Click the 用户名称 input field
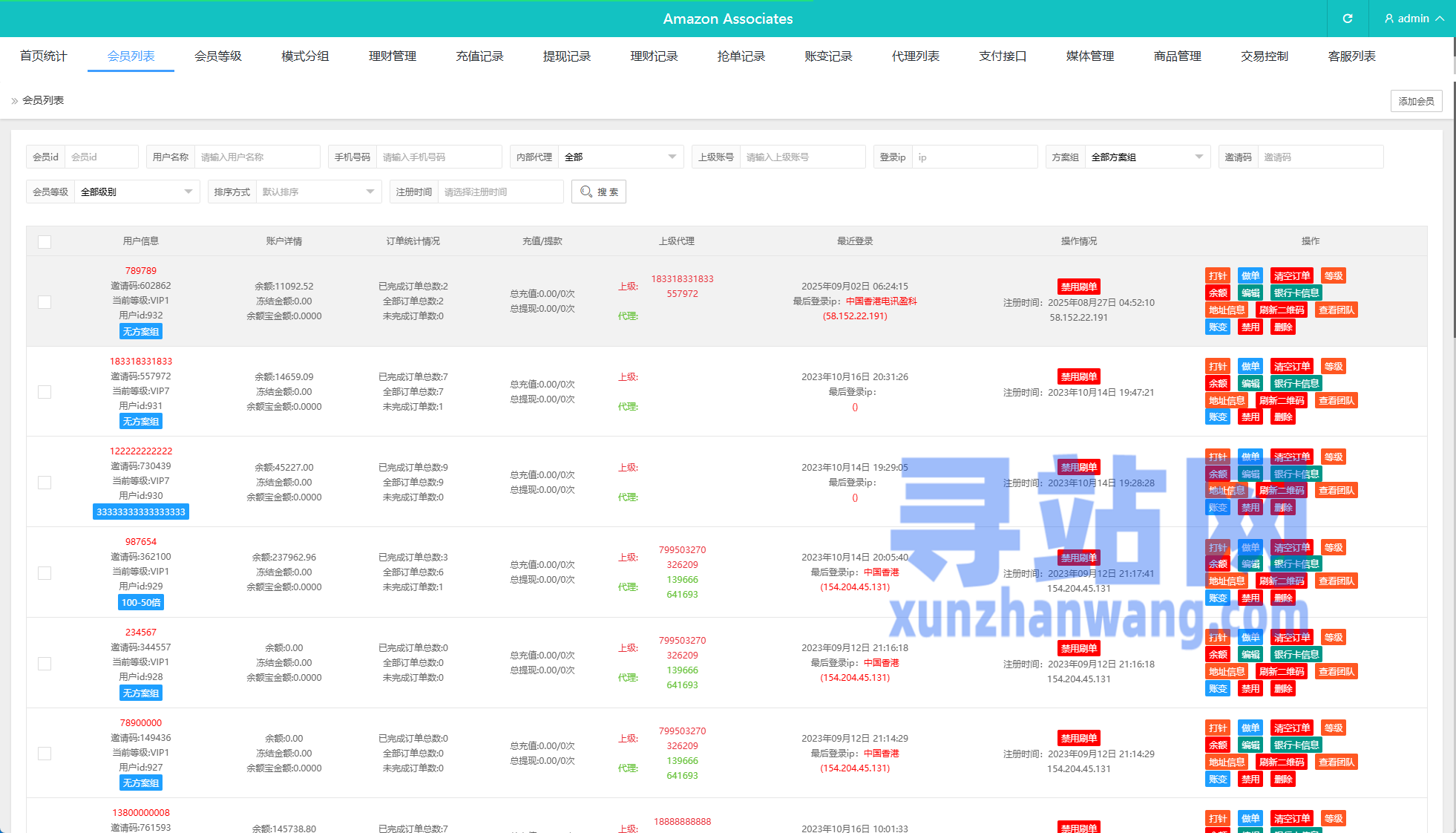 pos(257,157)
